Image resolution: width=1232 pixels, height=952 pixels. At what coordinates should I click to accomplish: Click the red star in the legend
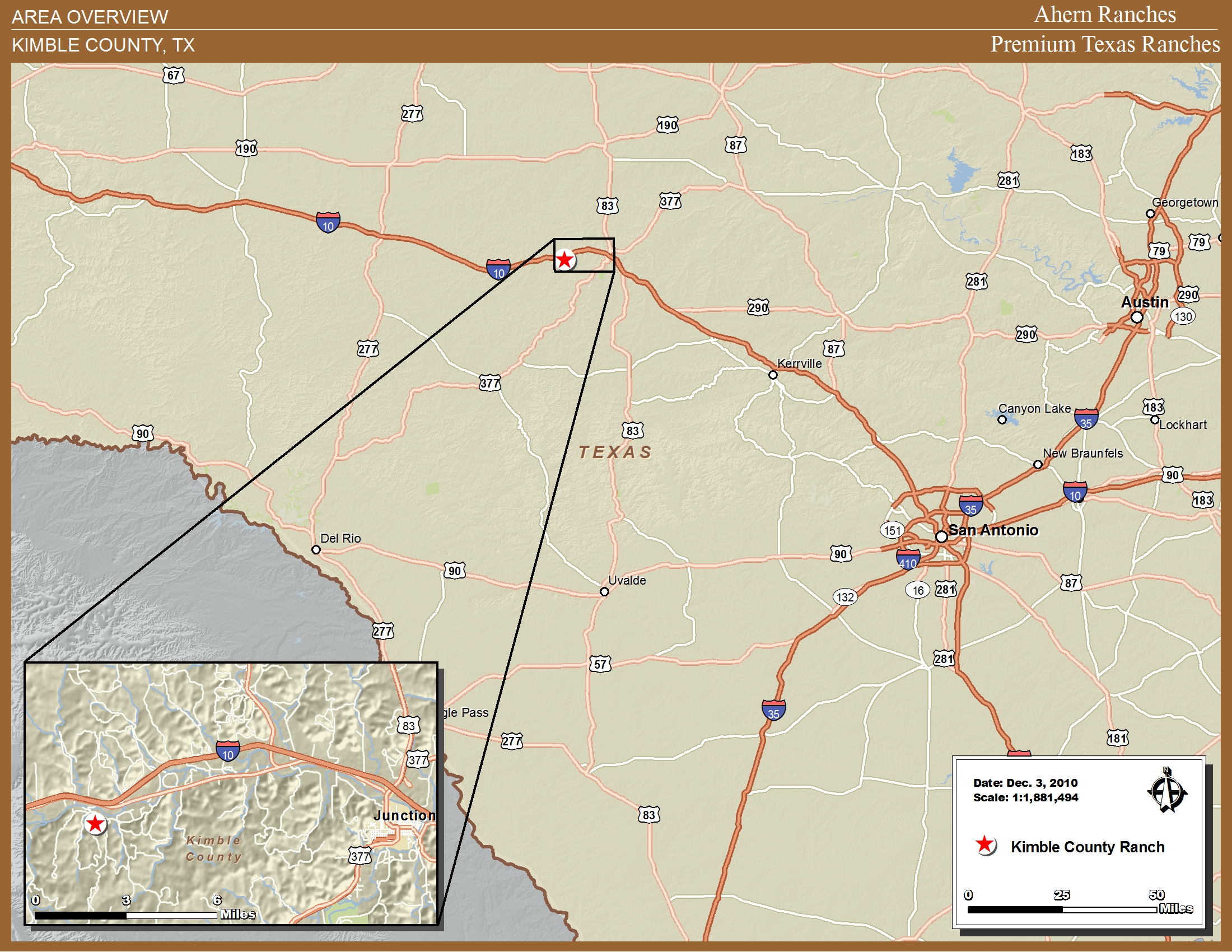click(x=985, y=844)
